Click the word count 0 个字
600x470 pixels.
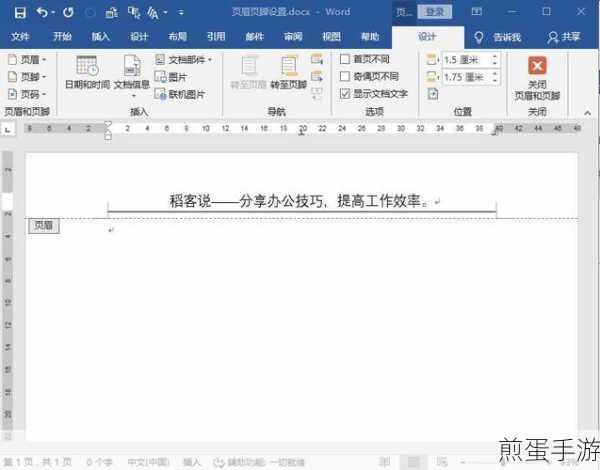pyautogui.click(x=99, y=462)
